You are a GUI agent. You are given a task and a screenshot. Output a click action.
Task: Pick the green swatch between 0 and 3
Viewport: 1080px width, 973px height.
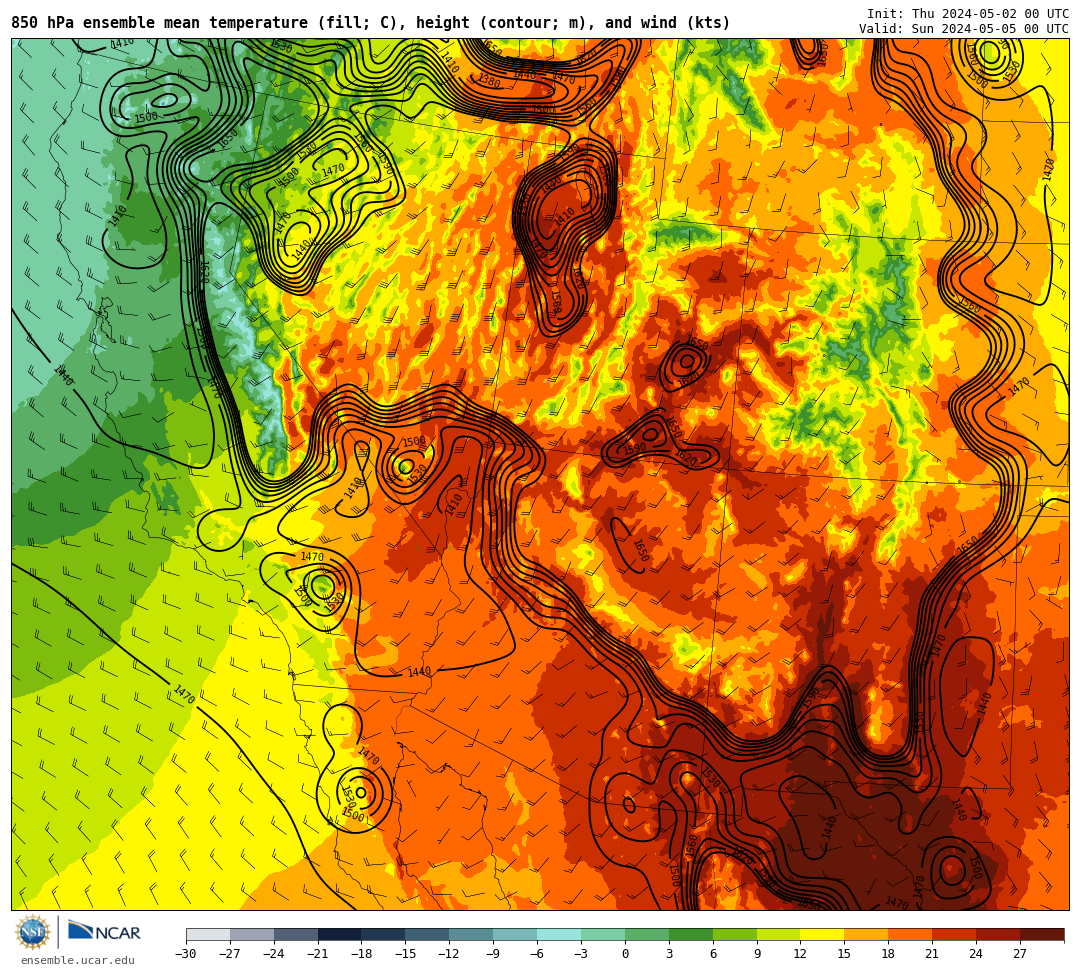pyautogui.click(x=647, y=934)
